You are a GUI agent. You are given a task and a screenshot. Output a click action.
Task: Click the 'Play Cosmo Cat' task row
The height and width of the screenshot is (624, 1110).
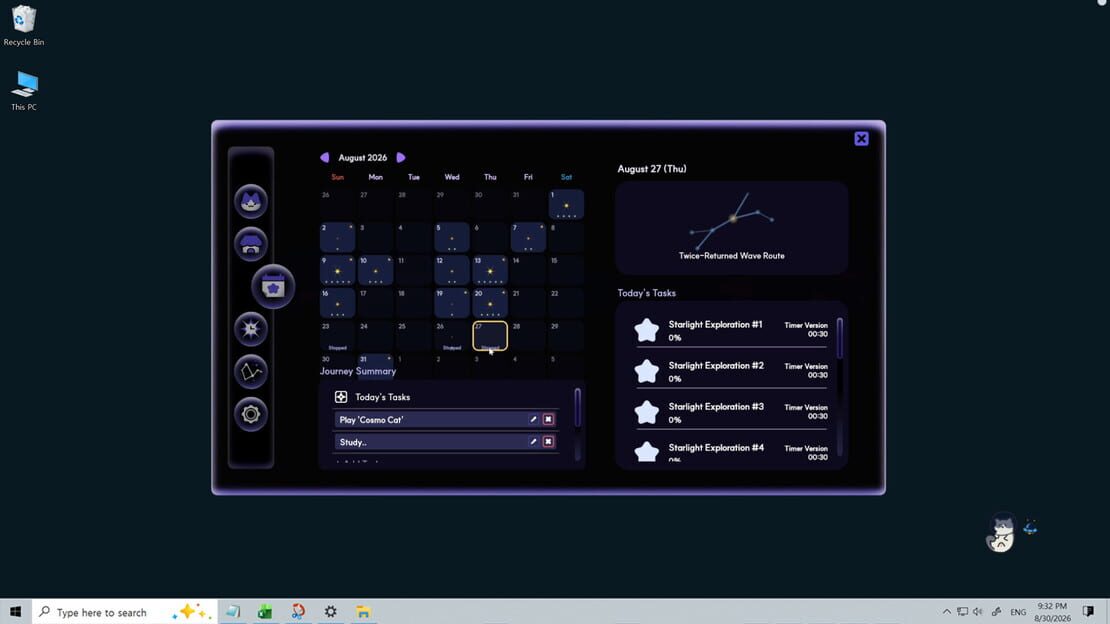445,419
